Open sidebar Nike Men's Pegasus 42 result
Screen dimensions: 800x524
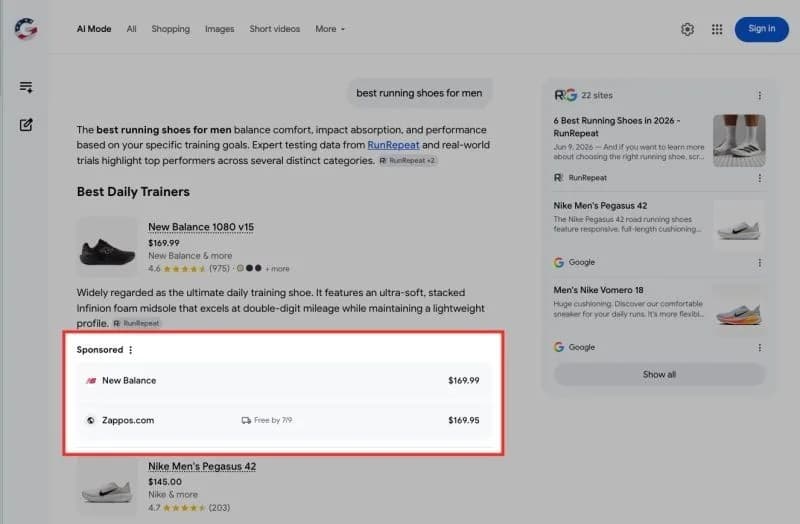click(600, 206)
